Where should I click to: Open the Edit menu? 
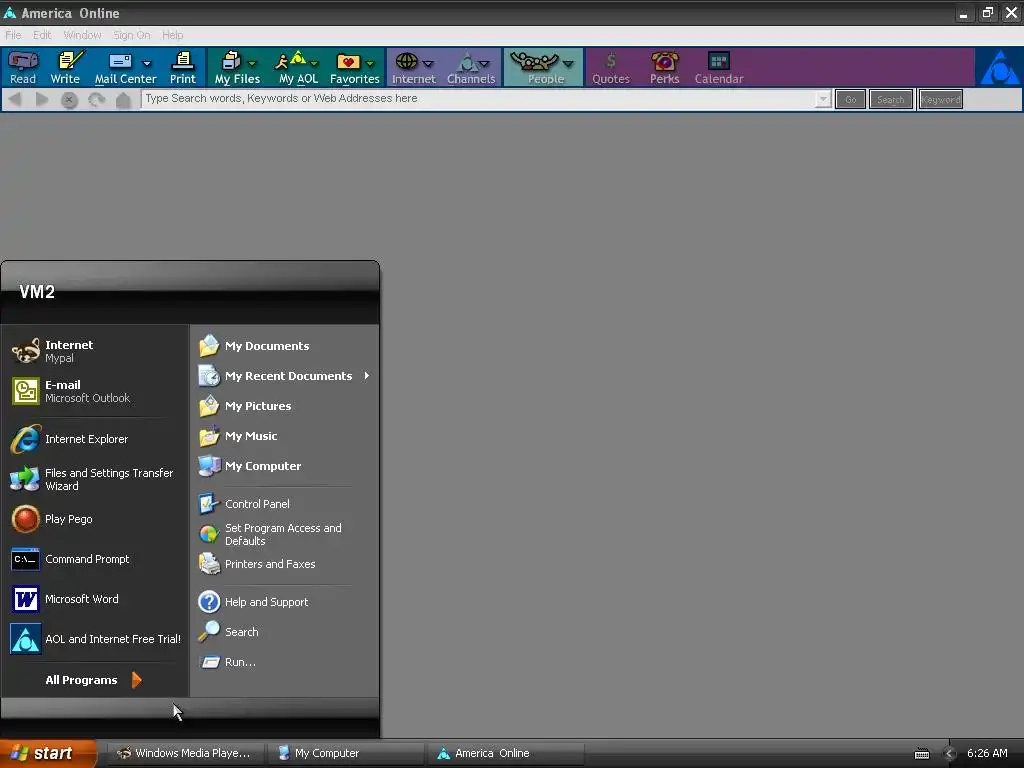point(42,35)
